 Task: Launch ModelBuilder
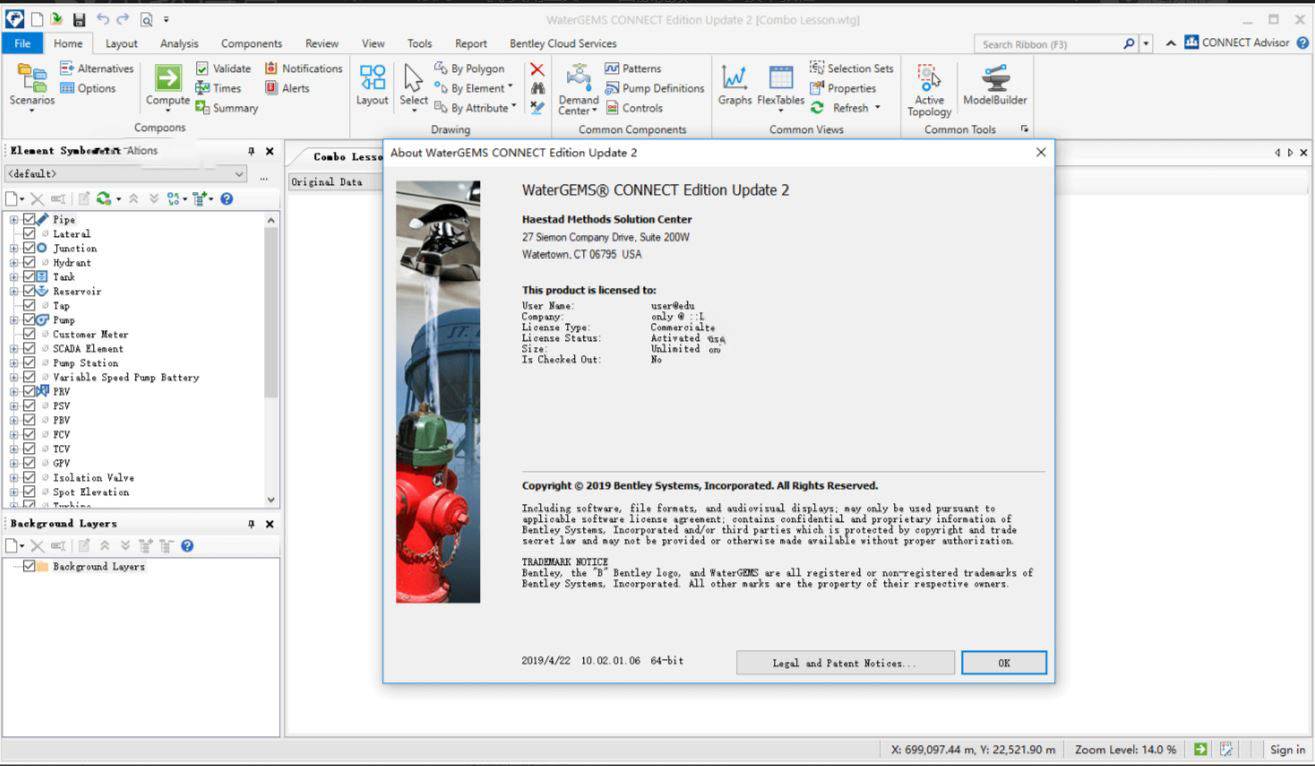(995, 86)
